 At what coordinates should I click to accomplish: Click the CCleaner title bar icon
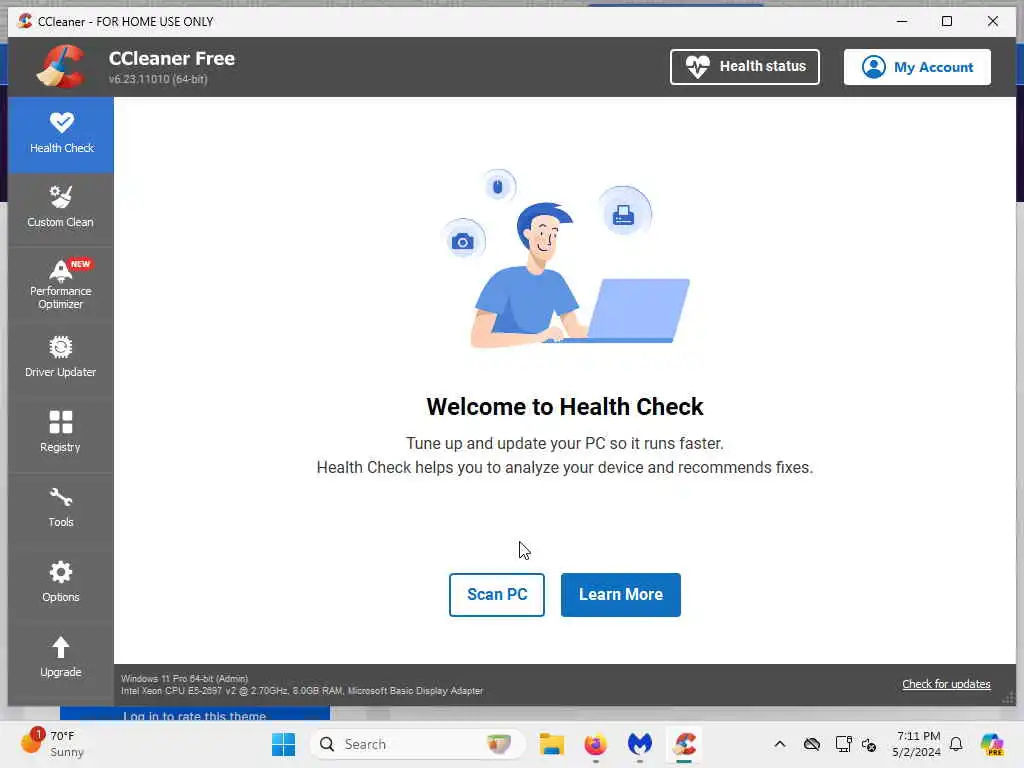click(25, 21)
